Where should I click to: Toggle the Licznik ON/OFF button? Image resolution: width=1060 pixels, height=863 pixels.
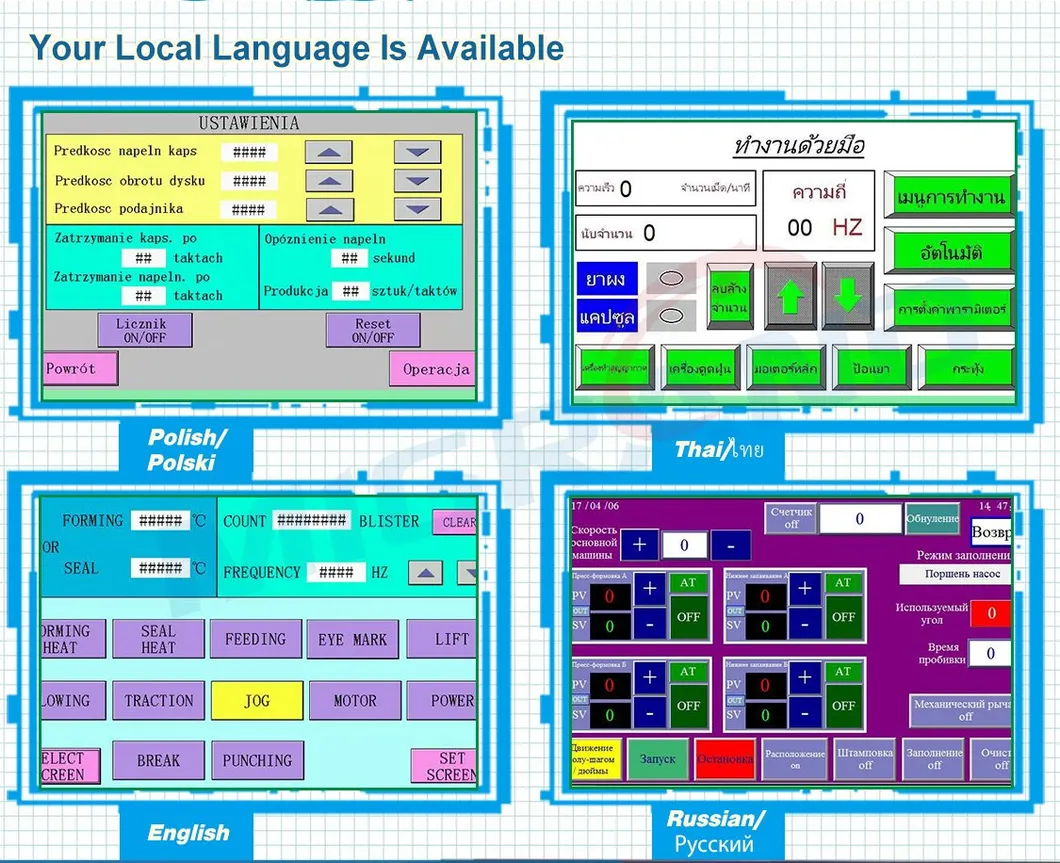tap(144, 330)
